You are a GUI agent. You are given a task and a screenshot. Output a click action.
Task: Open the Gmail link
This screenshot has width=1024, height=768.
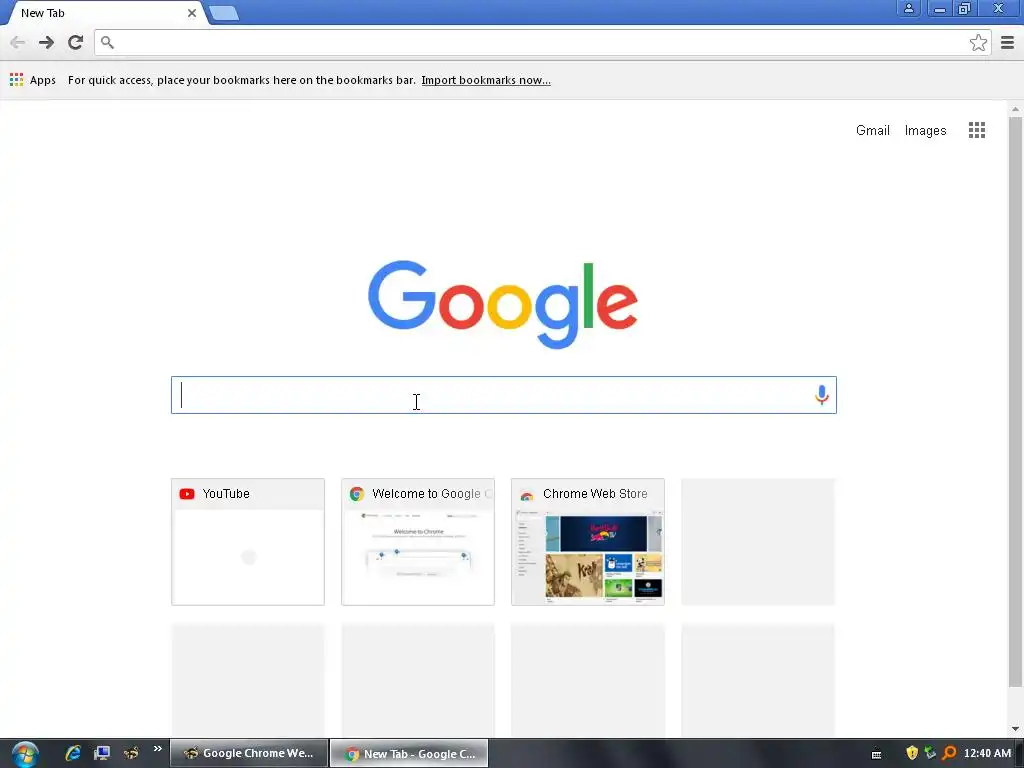[872, 131]
